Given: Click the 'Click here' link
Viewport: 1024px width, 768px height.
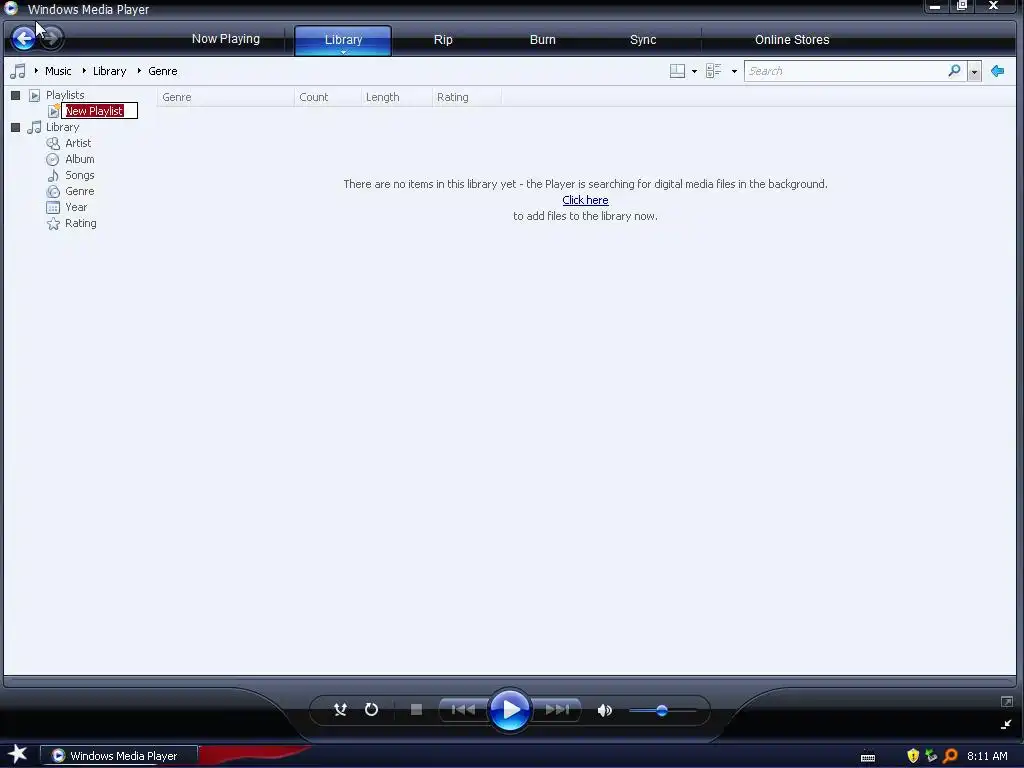Looking at the screenshot, I should click(x=585, y=200).
